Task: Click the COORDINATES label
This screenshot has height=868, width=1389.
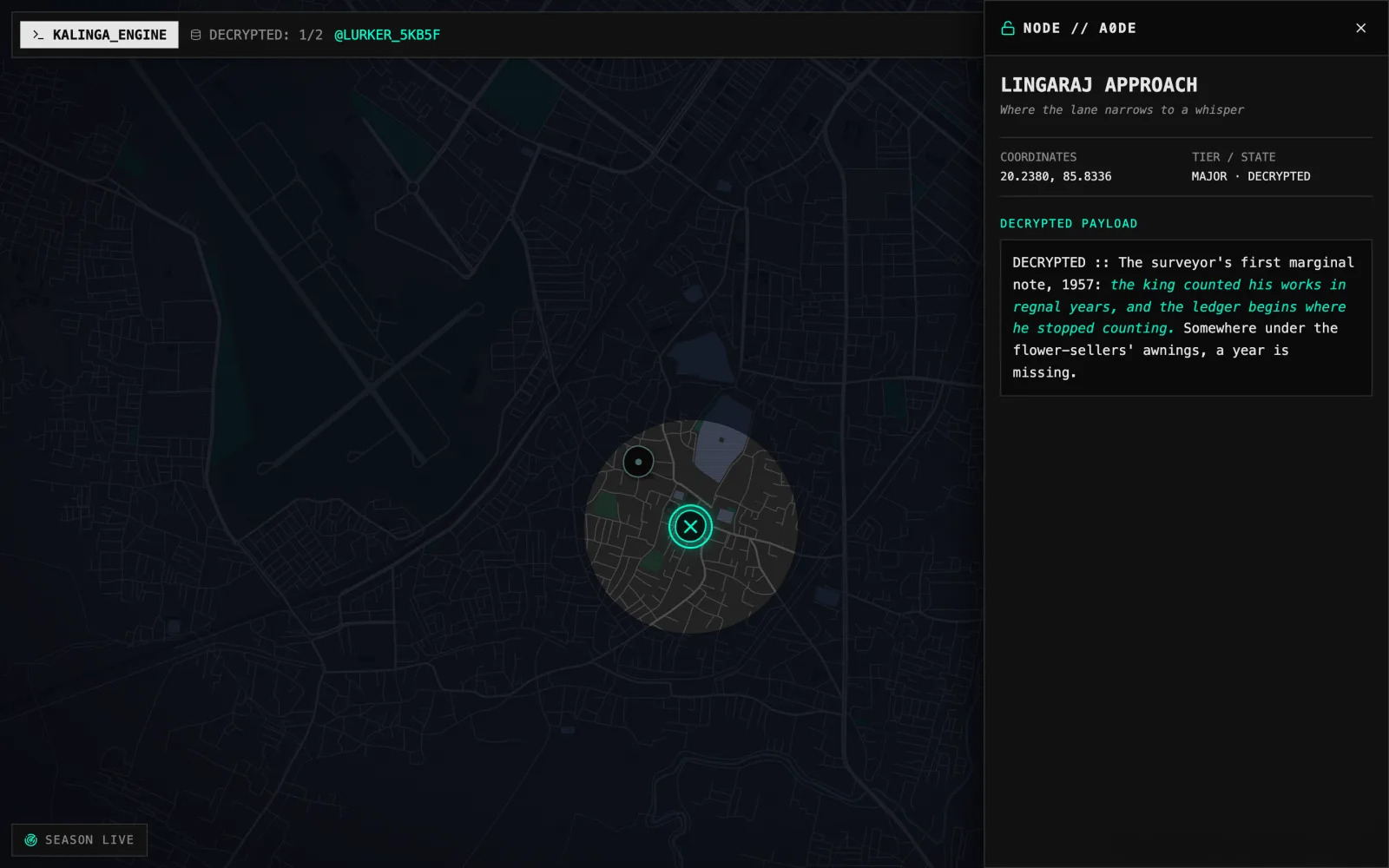Action: coord(1038,157)
